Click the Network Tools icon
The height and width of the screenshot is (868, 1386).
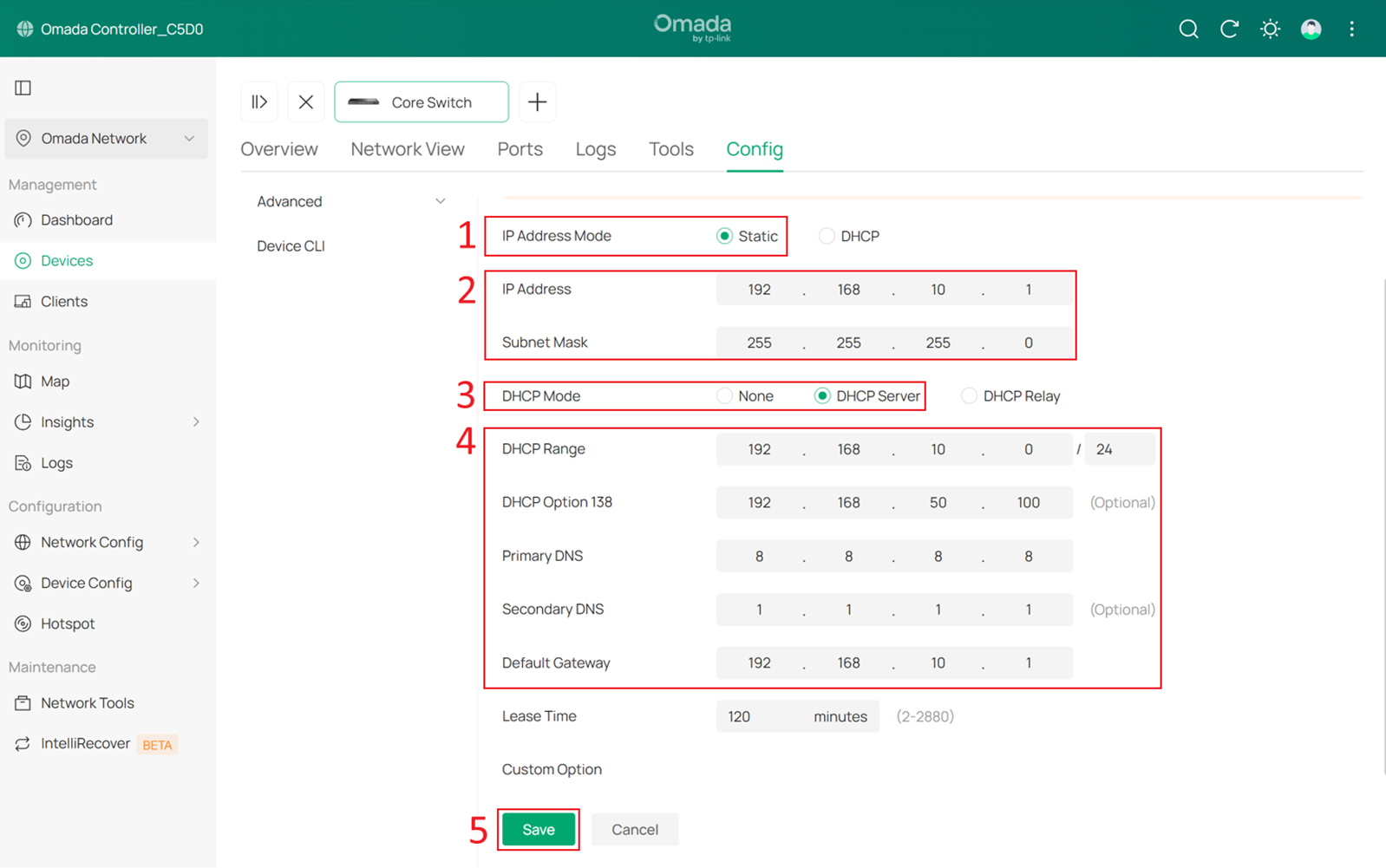(x=23, y=703)
